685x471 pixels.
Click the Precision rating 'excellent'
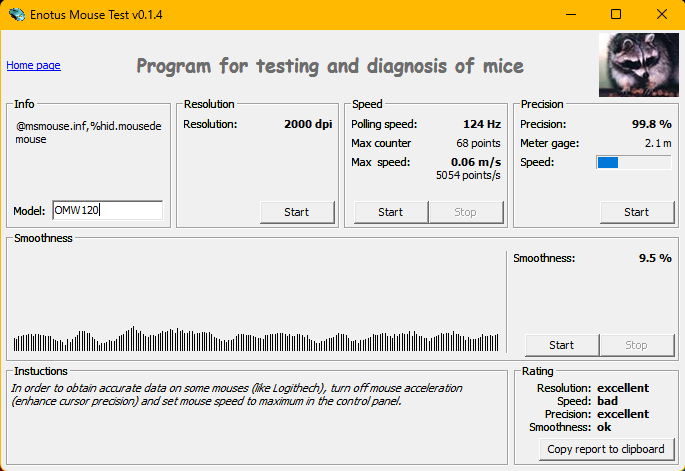point(623,414)
